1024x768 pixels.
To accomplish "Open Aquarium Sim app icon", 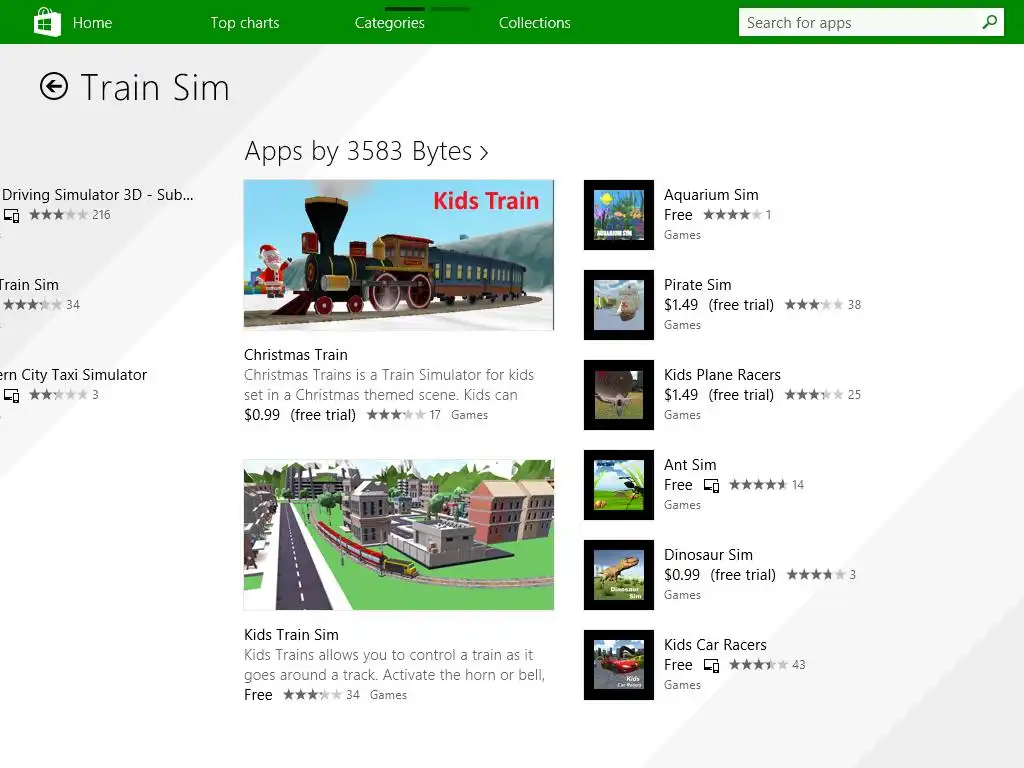I will coord(618,215).
